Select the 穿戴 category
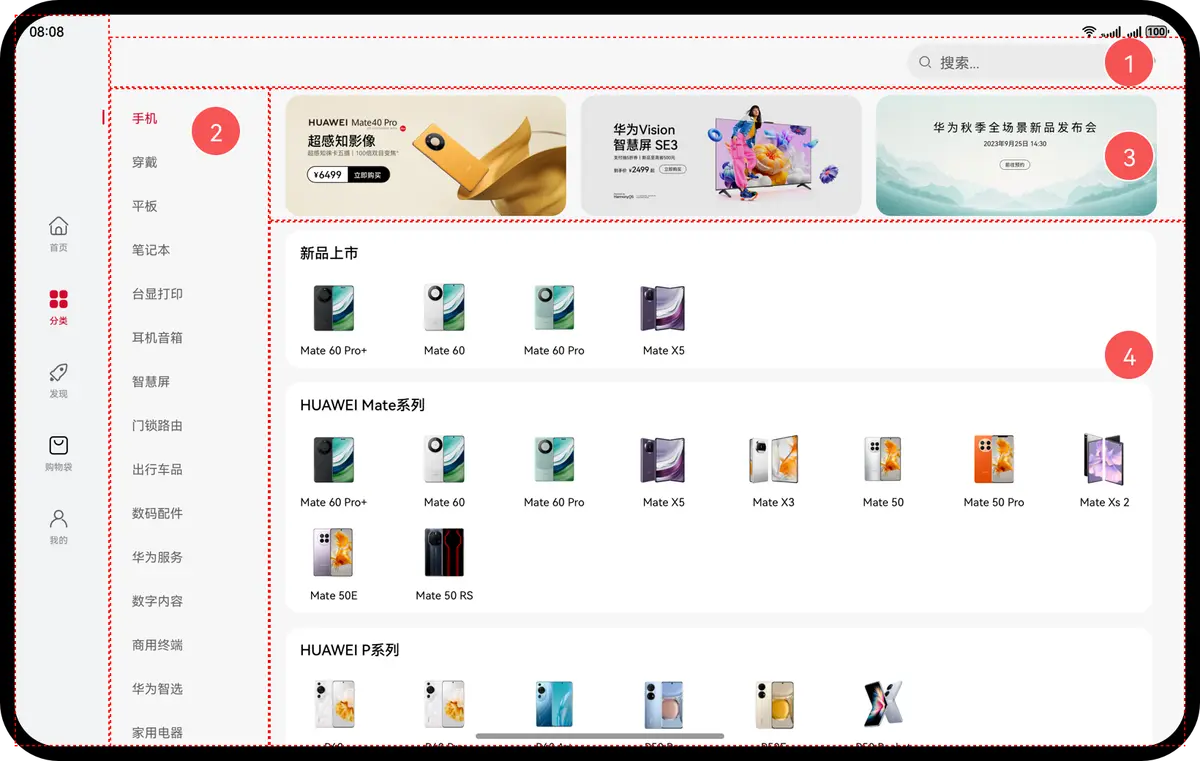The width and height of the screenshot is (1200, 761). click(x=145, y=162)
